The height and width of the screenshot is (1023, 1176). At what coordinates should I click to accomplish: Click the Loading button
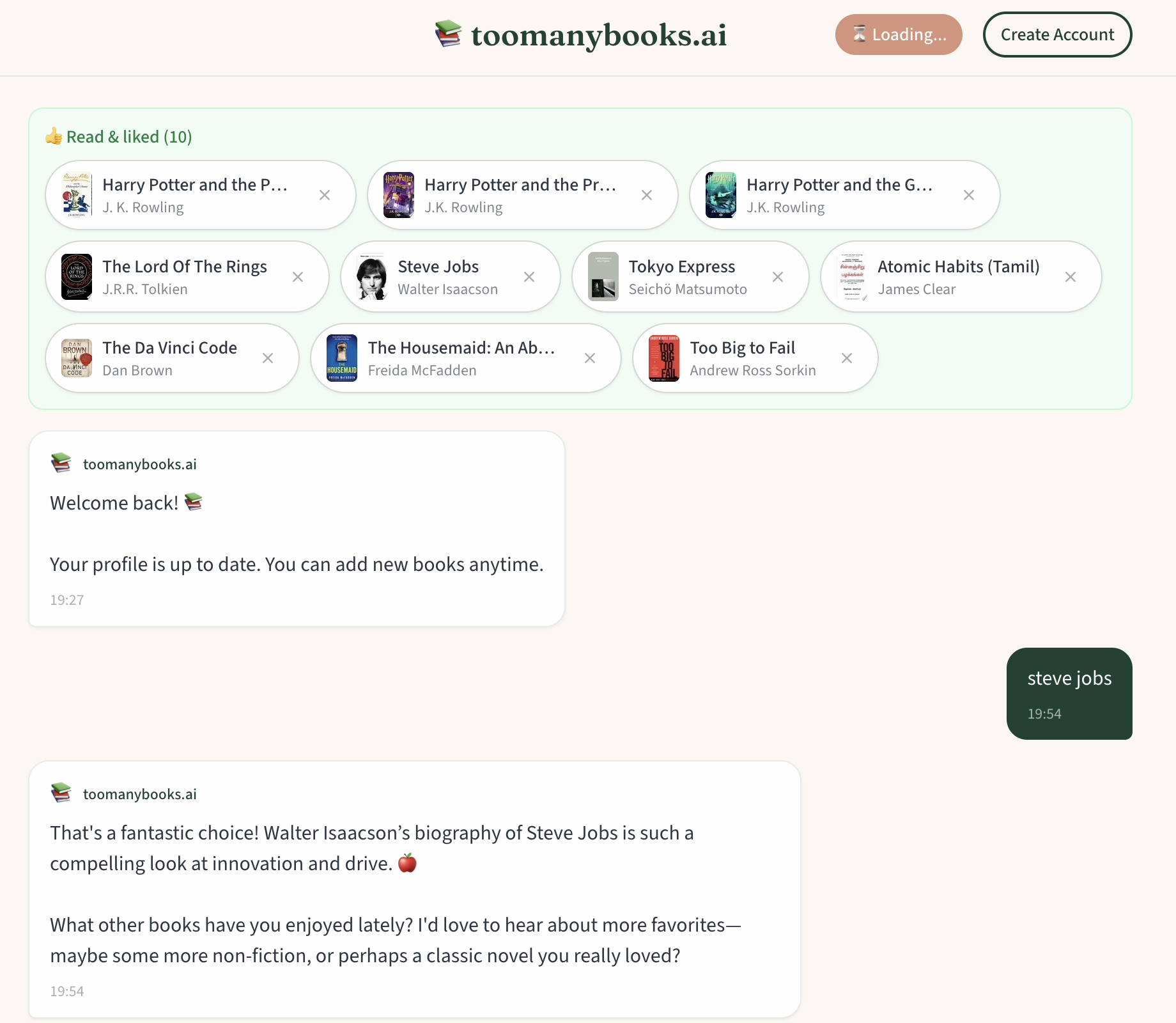tap(898, 35)
